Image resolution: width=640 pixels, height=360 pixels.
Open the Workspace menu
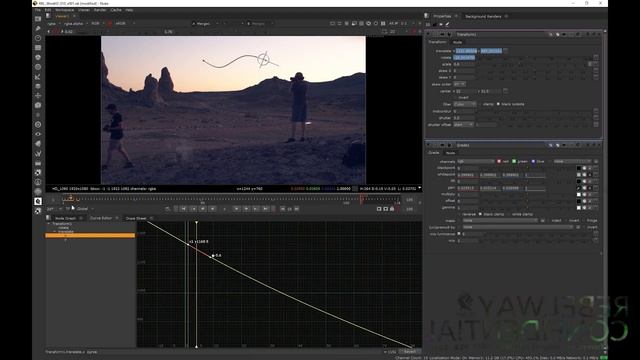64,10
